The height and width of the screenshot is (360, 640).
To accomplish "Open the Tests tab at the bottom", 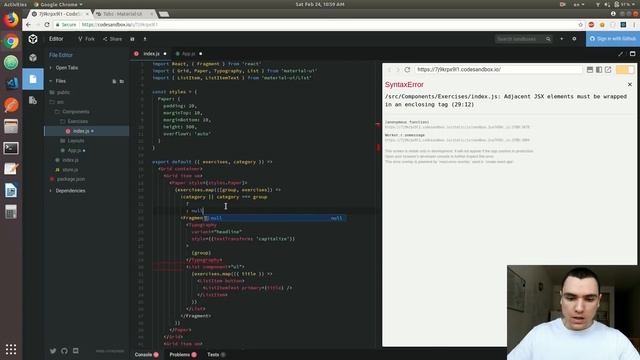I will [x=216, y=355].
